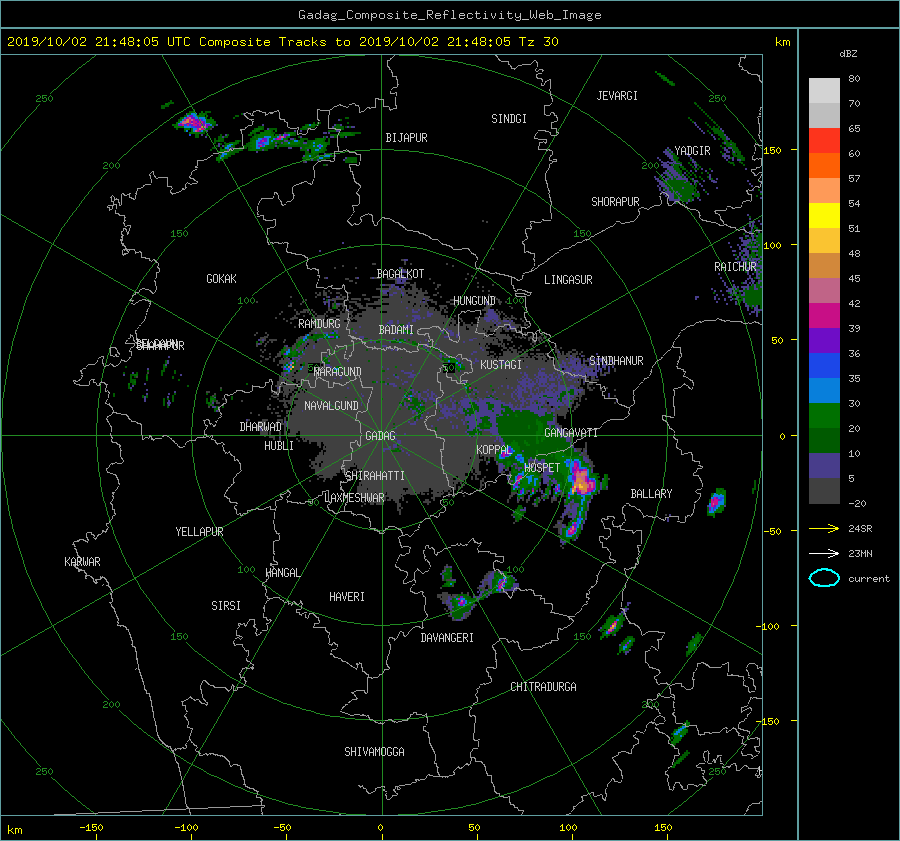Click the RAMDURG city label
This screenshot has height=841, width=900.
click(x=319, y=324)
